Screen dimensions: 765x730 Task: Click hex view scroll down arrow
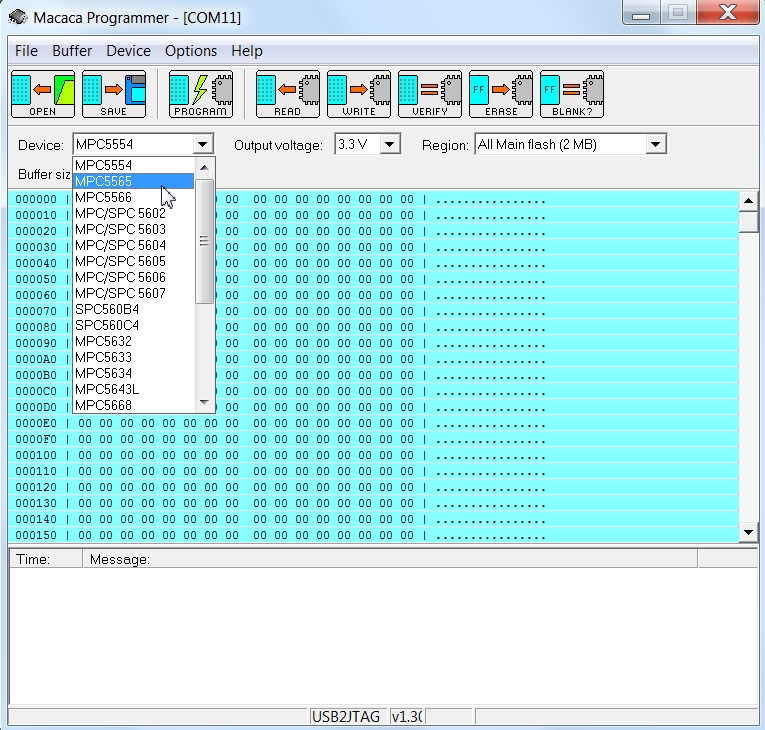pyautogui.click(x=748, y=531)
